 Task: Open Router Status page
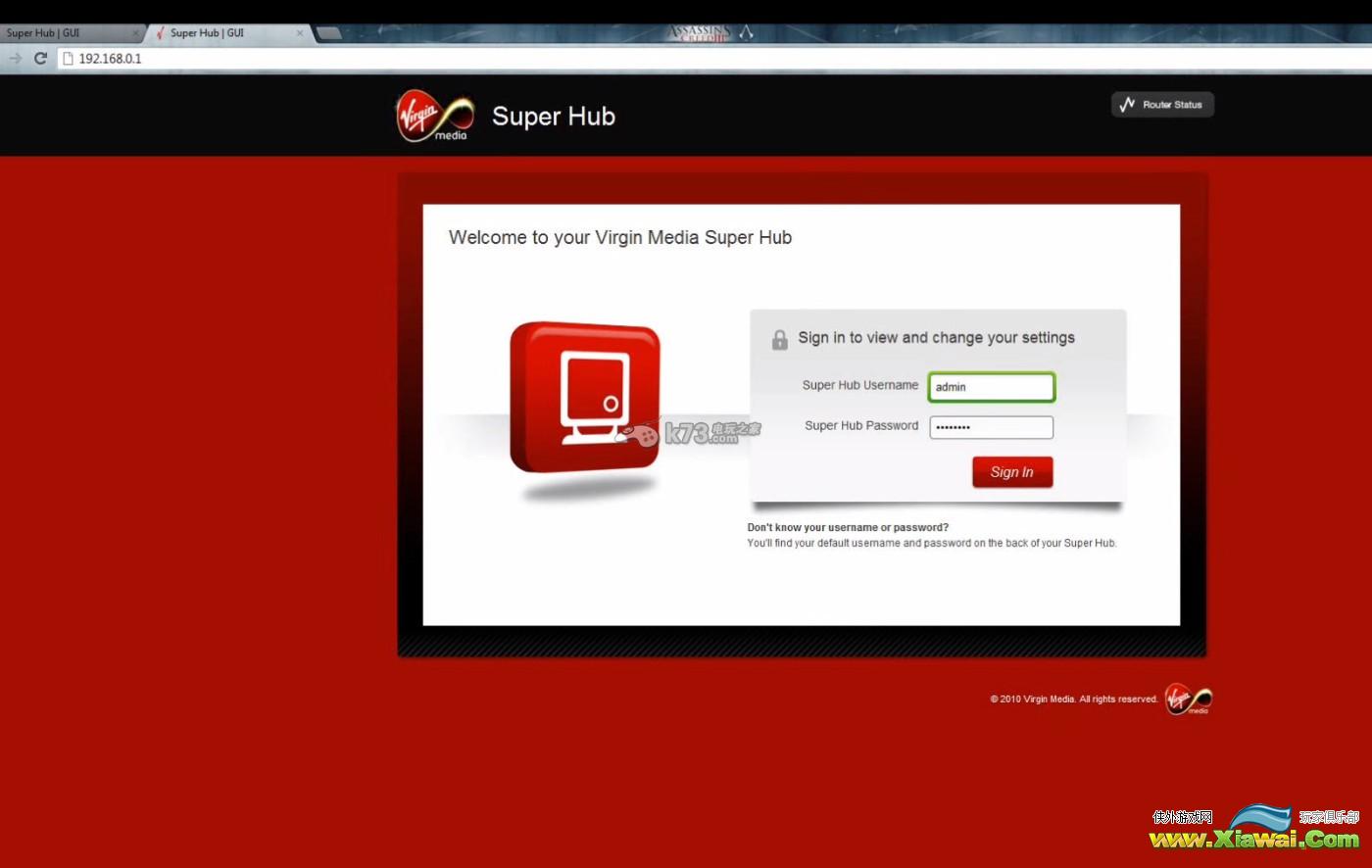point(1162,105)
